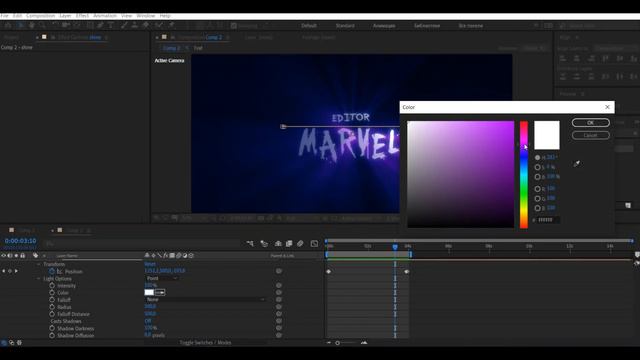Click Reset link on Transform row
The height and width of the screenshot is (360, 640).
click(x=150, y=264)
